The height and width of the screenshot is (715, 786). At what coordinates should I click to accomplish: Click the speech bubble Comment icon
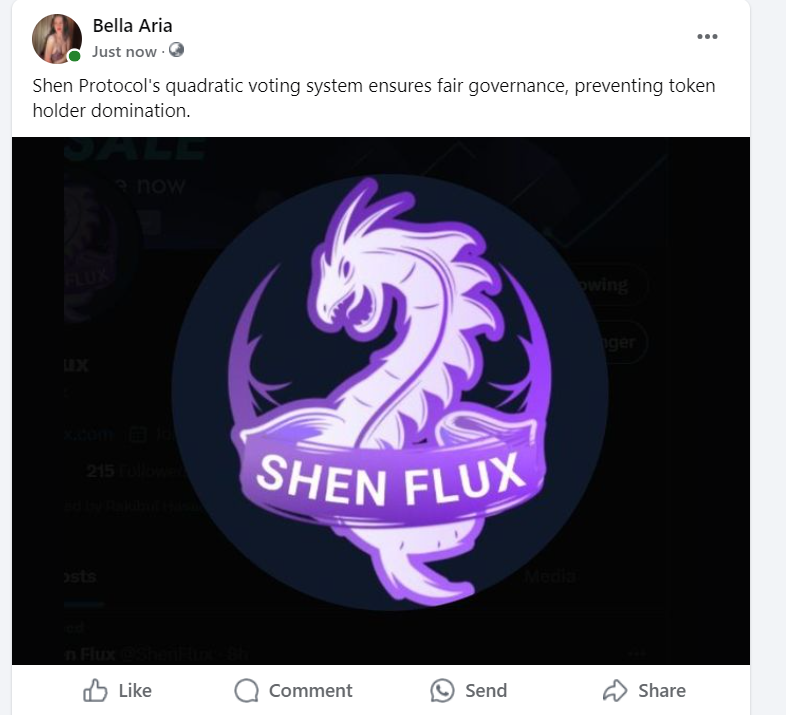(x=247, y=690)
